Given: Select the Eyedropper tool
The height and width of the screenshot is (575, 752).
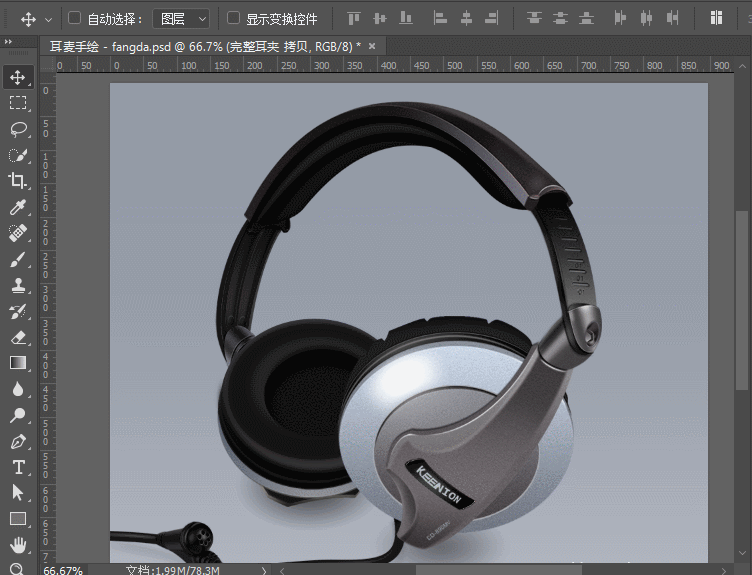Looking at the screenshot, I should 18,207.
